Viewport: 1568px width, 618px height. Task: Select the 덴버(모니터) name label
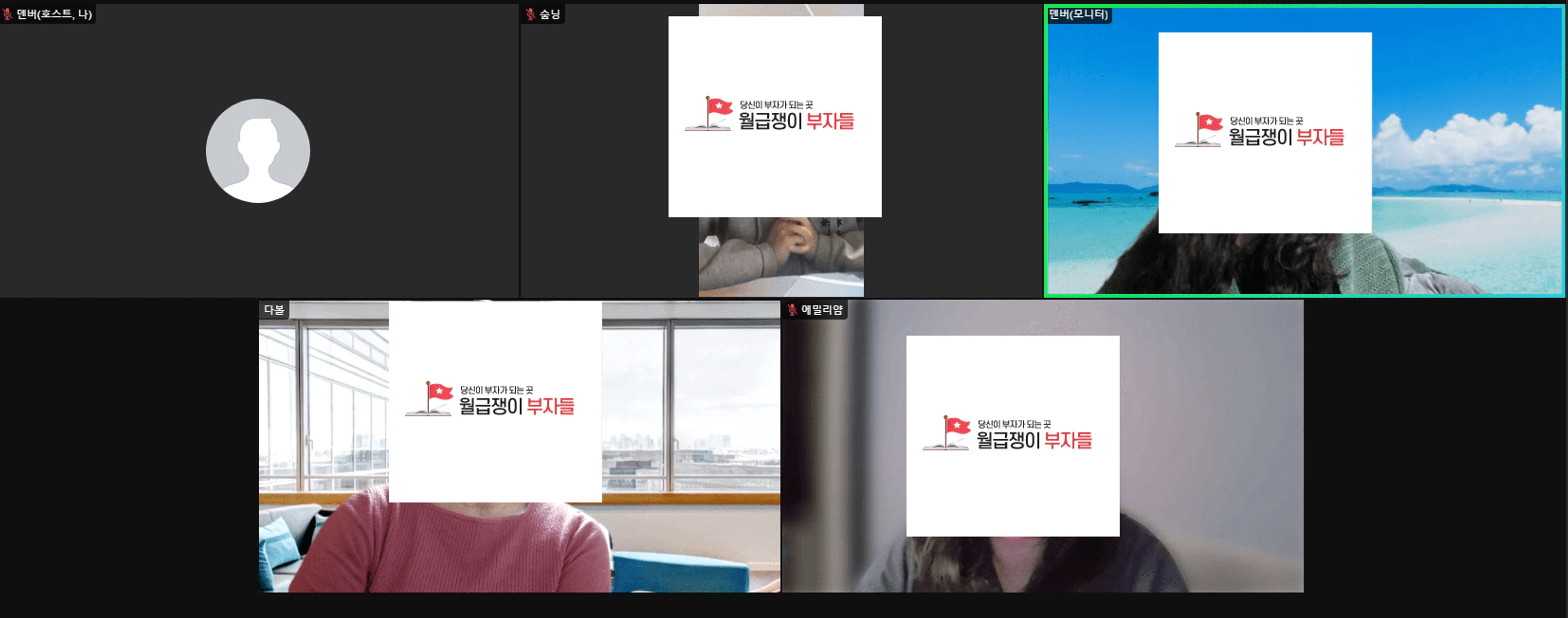(1078, 14)
